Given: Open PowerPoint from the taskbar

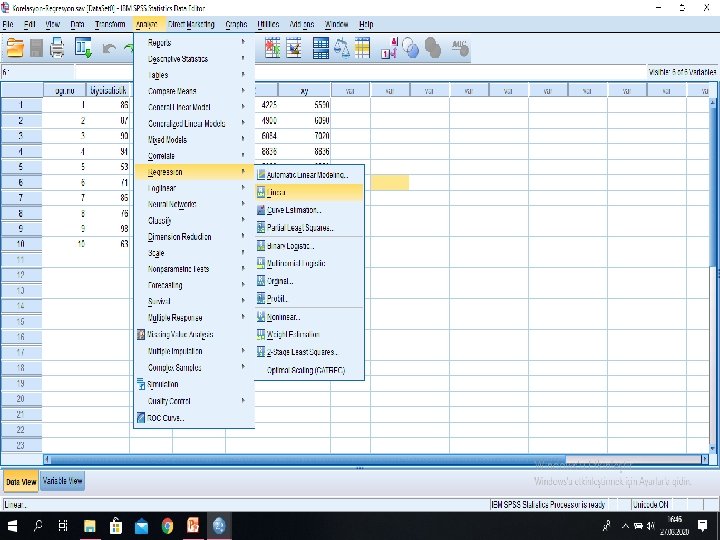Looking at the screenshot, I should point(193,526).
